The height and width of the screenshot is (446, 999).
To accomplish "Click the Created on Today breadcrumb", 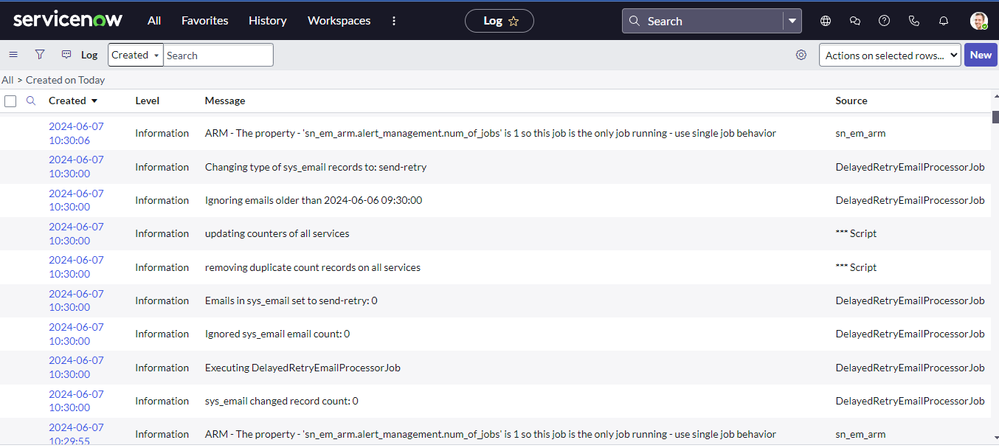I will (66, 80).
